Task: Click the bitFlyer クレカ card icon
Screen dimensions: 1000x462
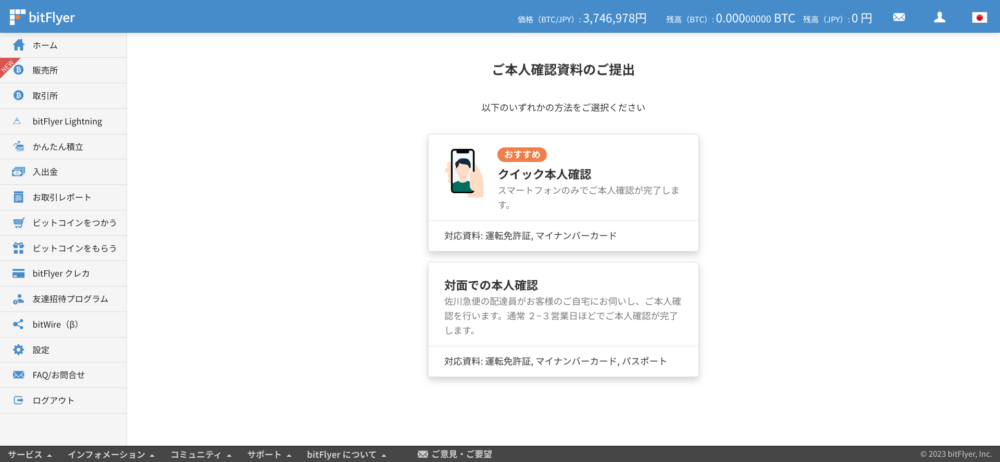Action: coord(18,273)
